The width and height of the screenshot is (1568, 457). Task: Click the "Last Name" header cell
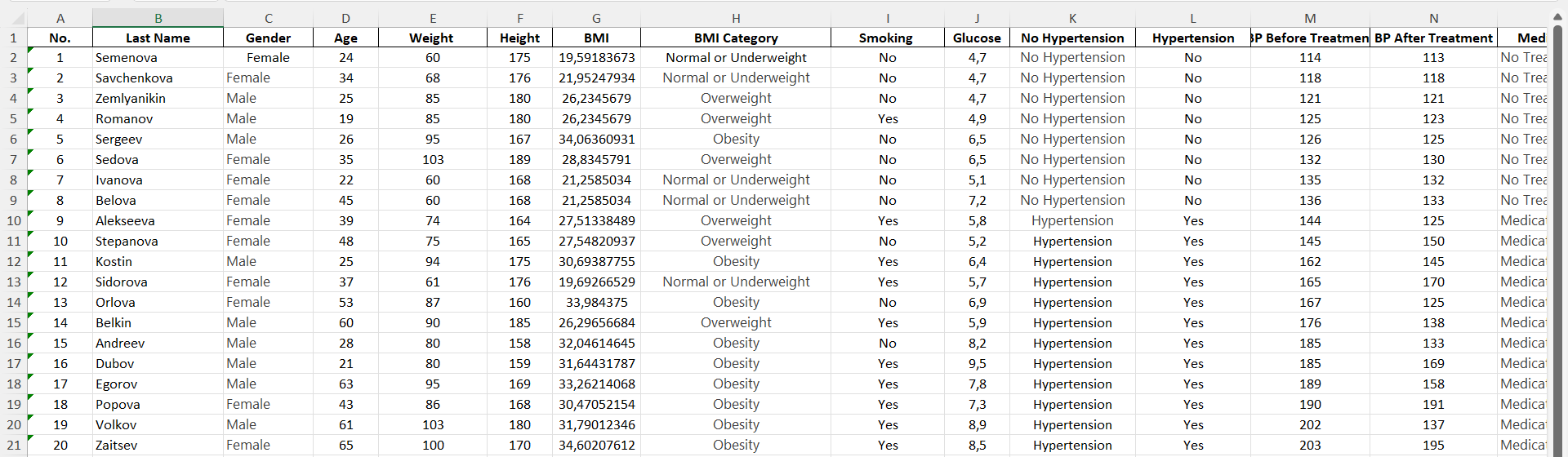[158, 38]
